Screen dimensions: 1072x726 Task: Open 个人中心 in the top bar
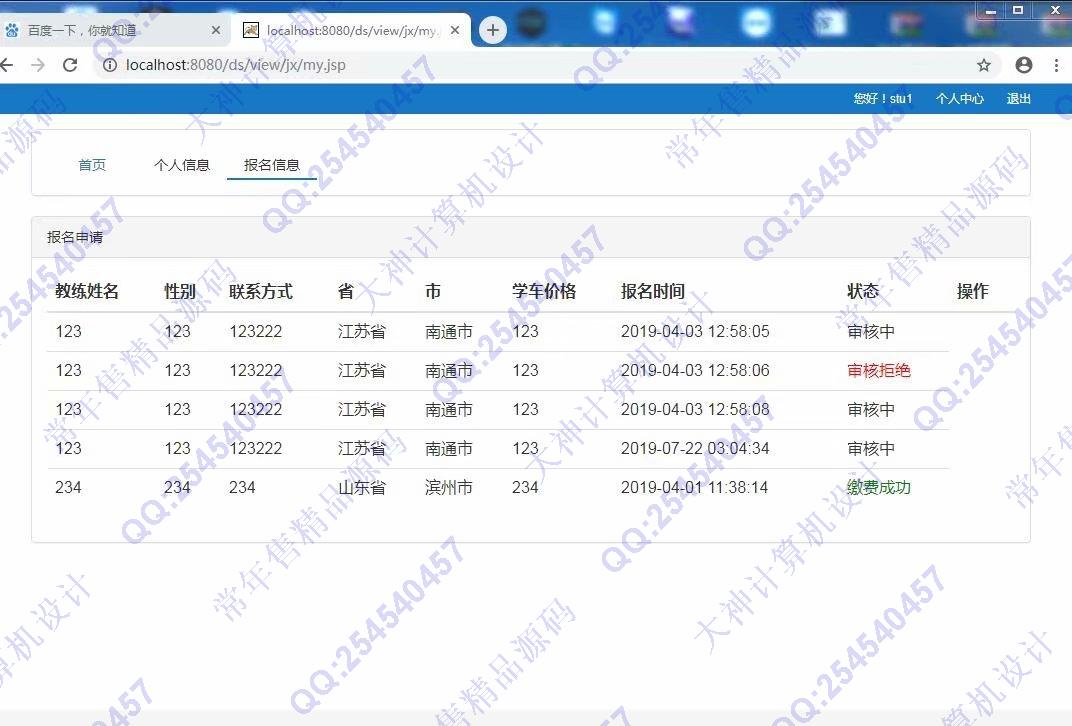(959, 98)
